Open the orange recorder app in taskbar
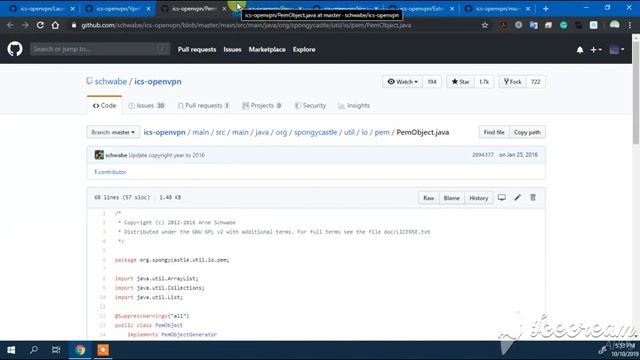 103,350
